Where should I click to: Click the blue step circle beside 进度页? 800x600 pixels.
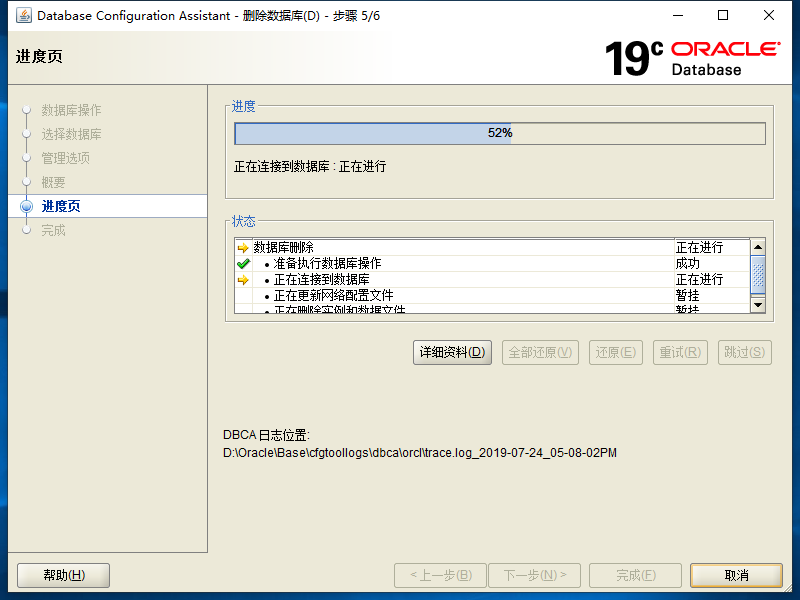click(27, 206)
